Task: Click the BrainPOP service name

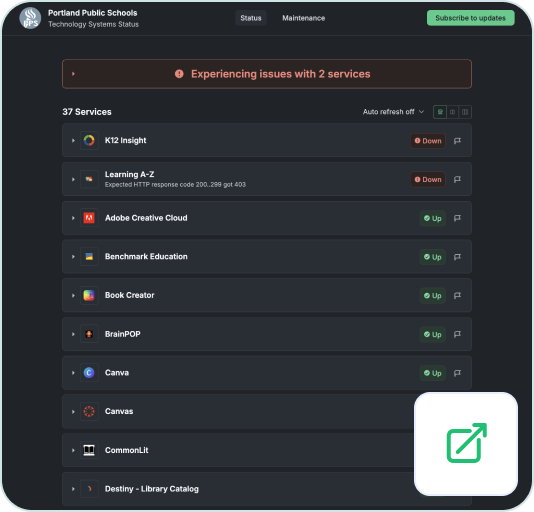Action: coord(123,334)
